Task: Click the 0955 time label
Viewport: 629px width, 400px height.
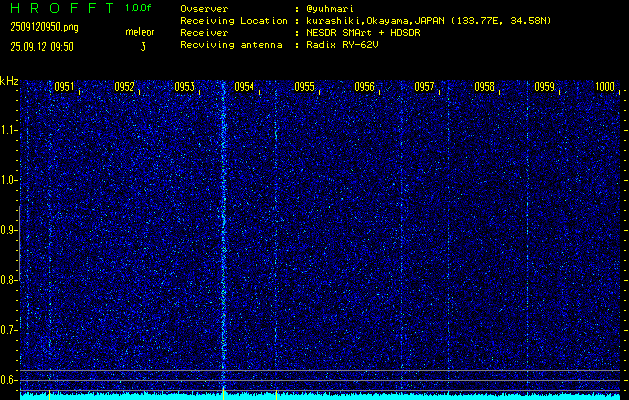Action: click(x=304, y=87)
